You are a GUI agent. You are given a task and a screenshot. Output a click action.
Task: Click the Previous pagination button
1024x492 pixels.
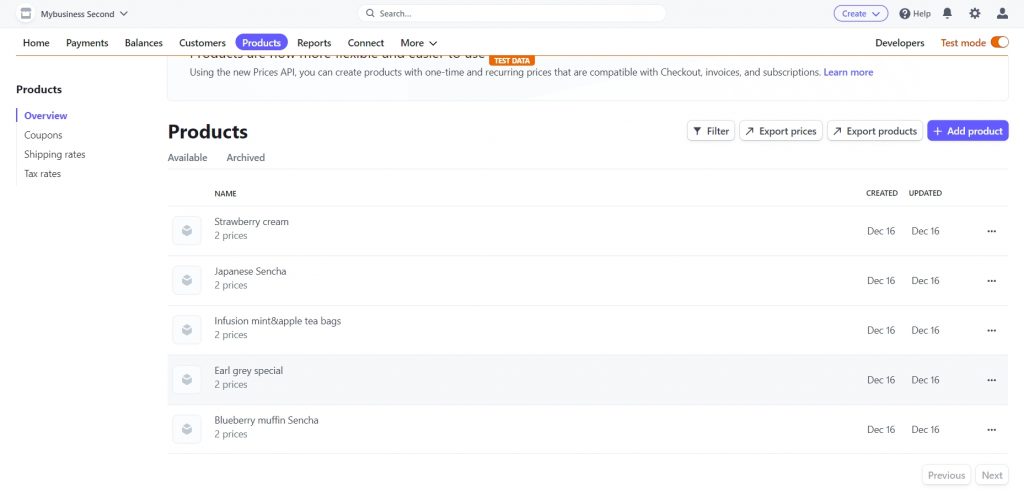pyautogui.click(x=946, y=475)
